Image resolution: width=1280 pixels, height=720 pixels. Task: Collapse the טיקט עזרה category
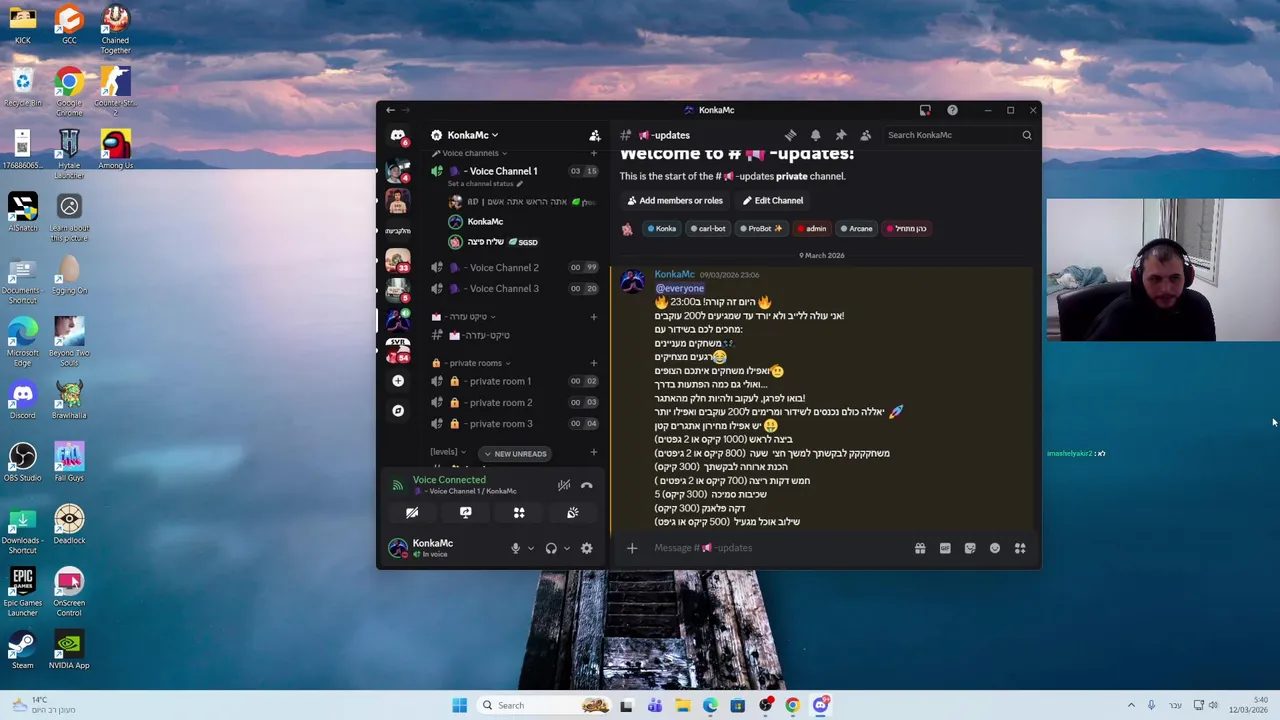[x=465, y=317]
